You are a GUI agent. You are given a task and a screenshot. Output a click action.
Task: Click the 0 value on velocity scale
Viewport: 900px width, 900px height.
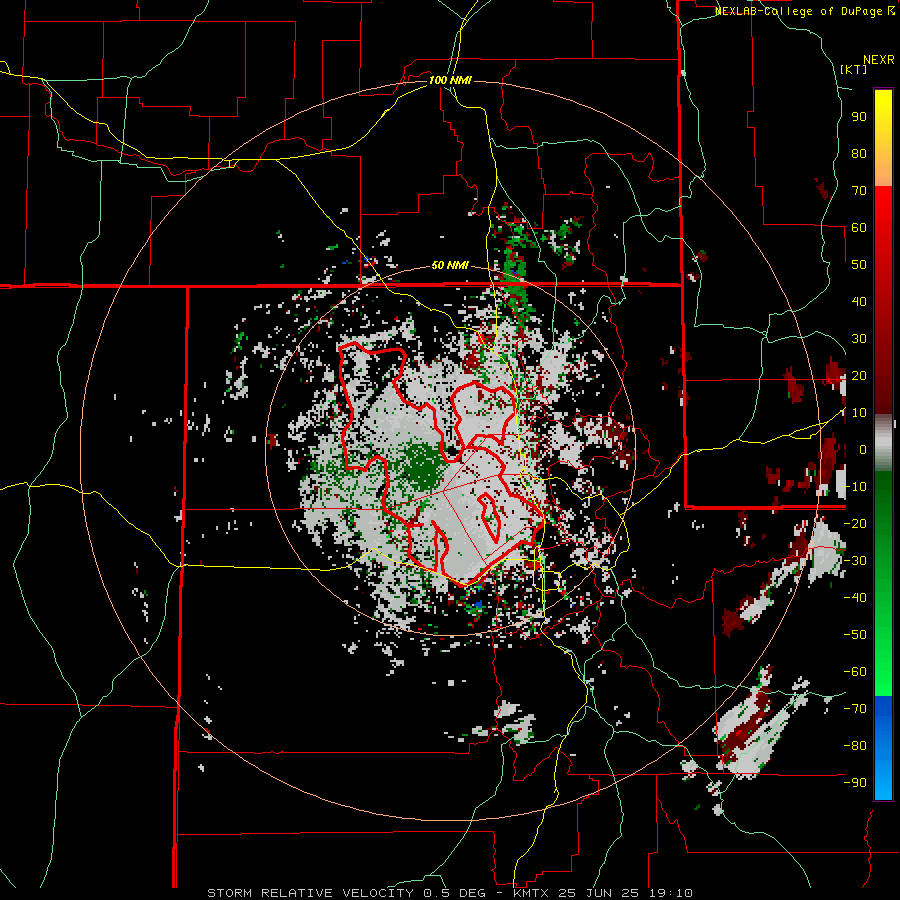point(863,449)
